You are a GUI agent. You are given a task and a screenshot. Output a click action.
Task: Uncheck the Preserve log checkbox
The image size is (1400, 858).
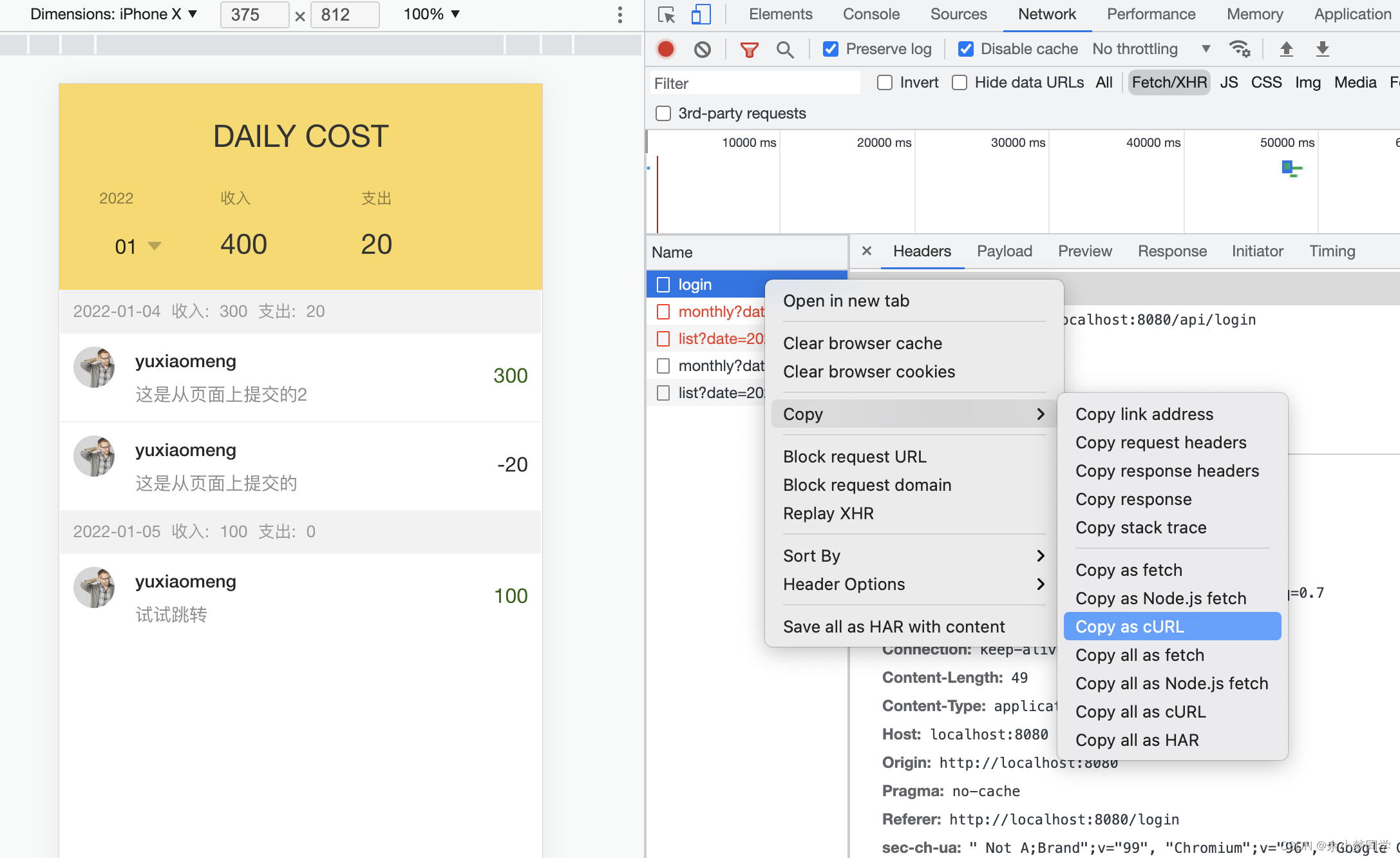pyautogui.click(x=831, y=49)
